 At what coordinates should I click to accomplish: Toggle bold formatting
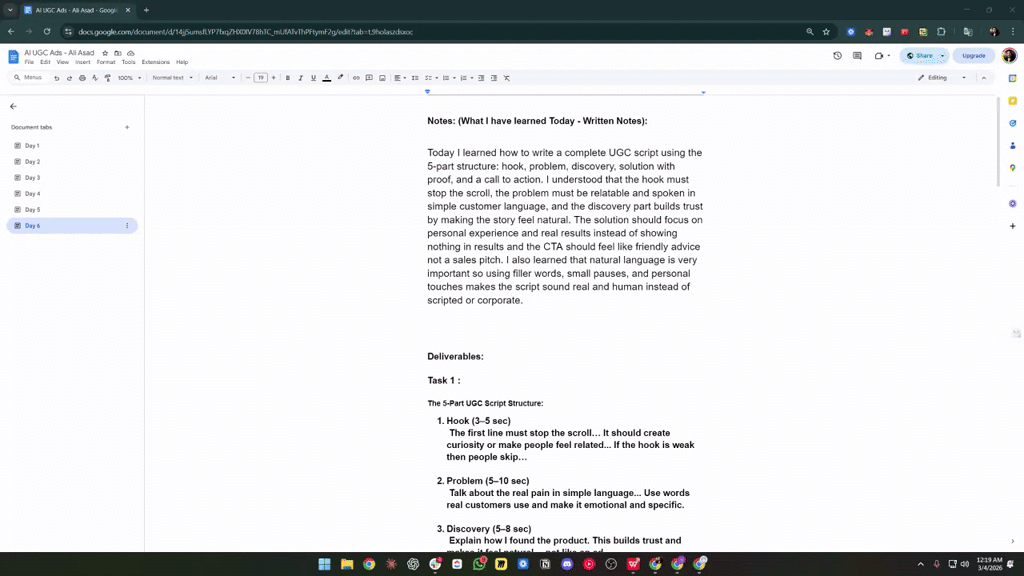pyautogui.click(x=287, y=78)
